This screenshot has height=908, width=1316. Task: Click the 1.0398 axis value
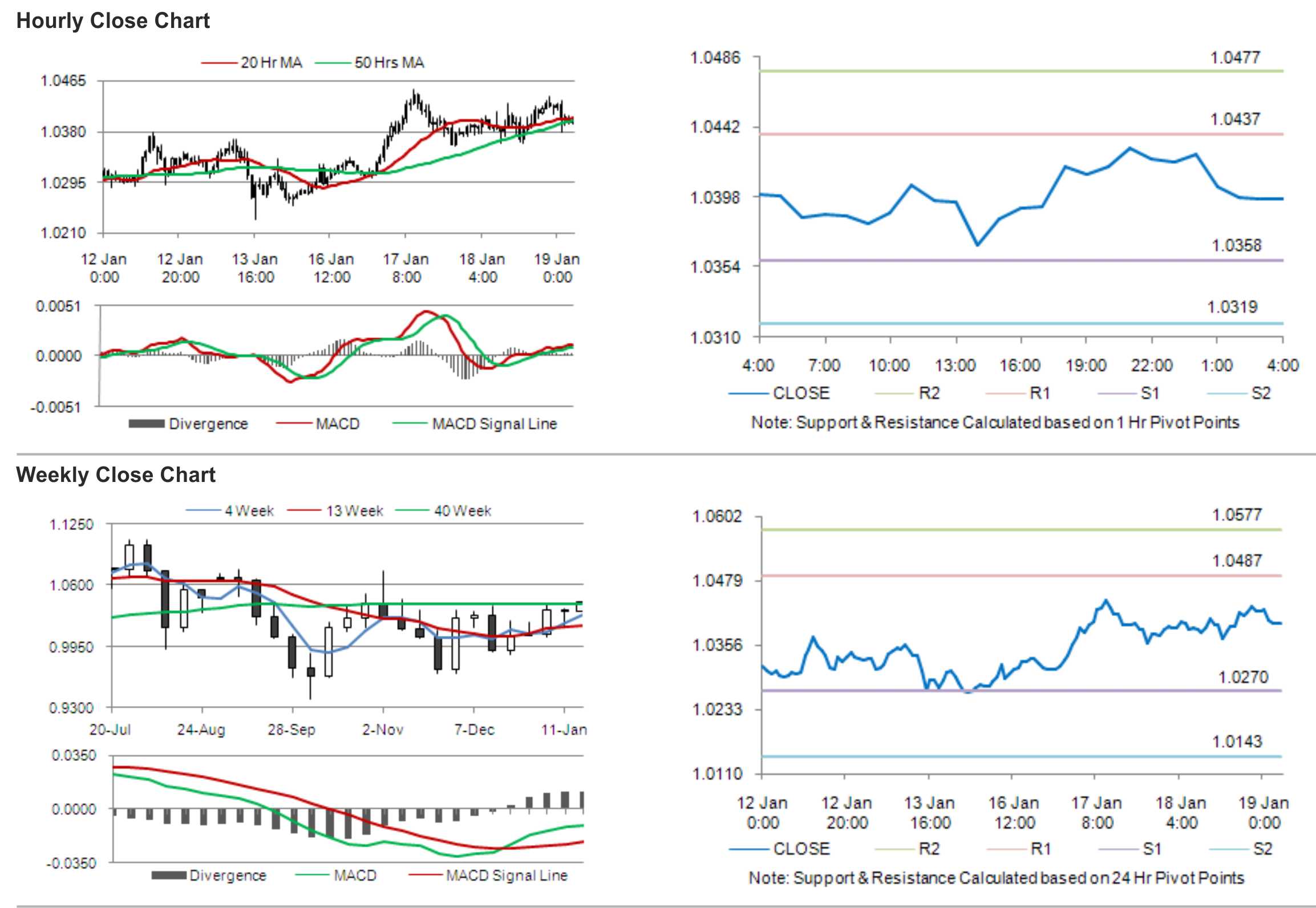(715, 198)
